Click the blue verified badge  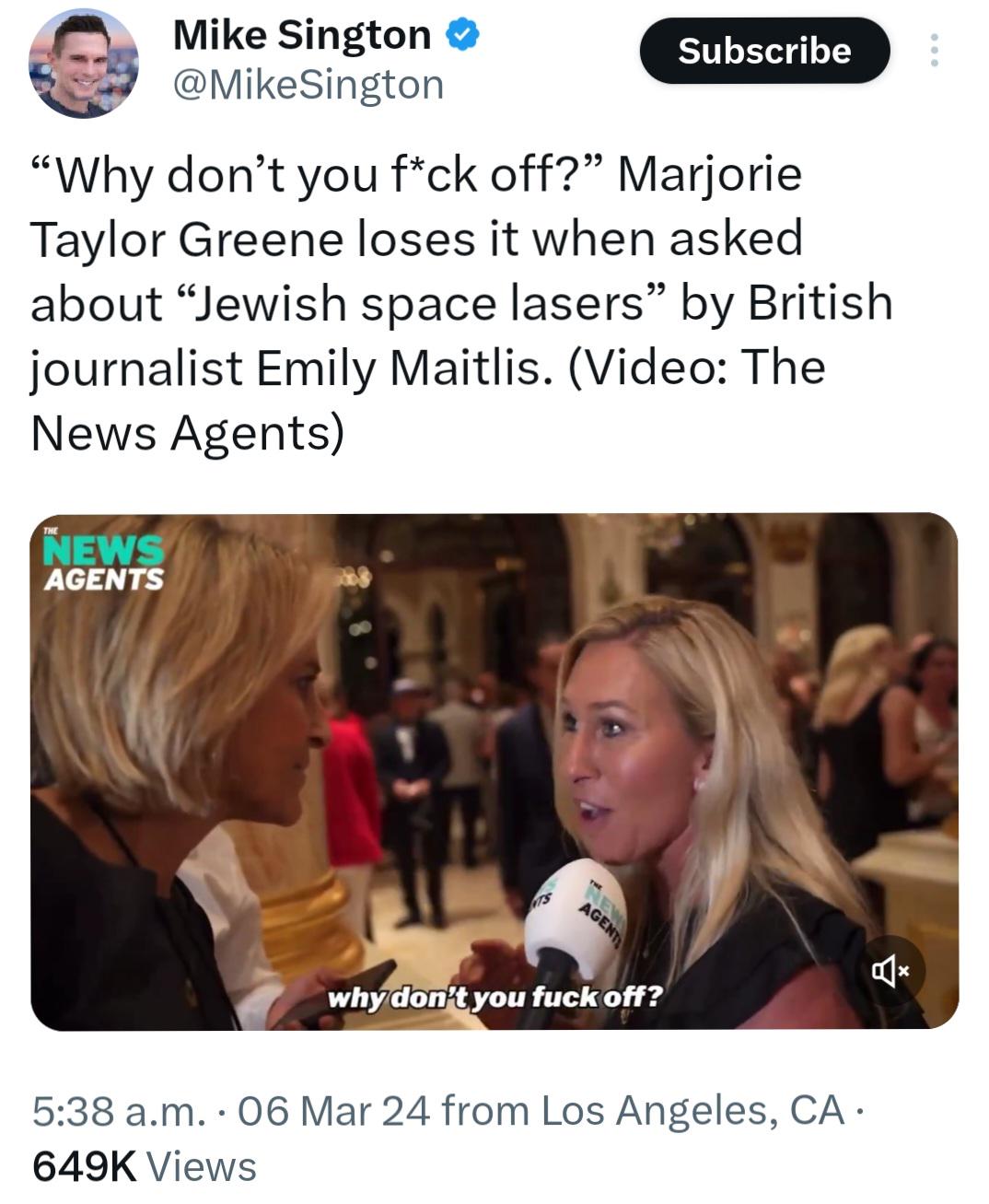click(462, 36)
